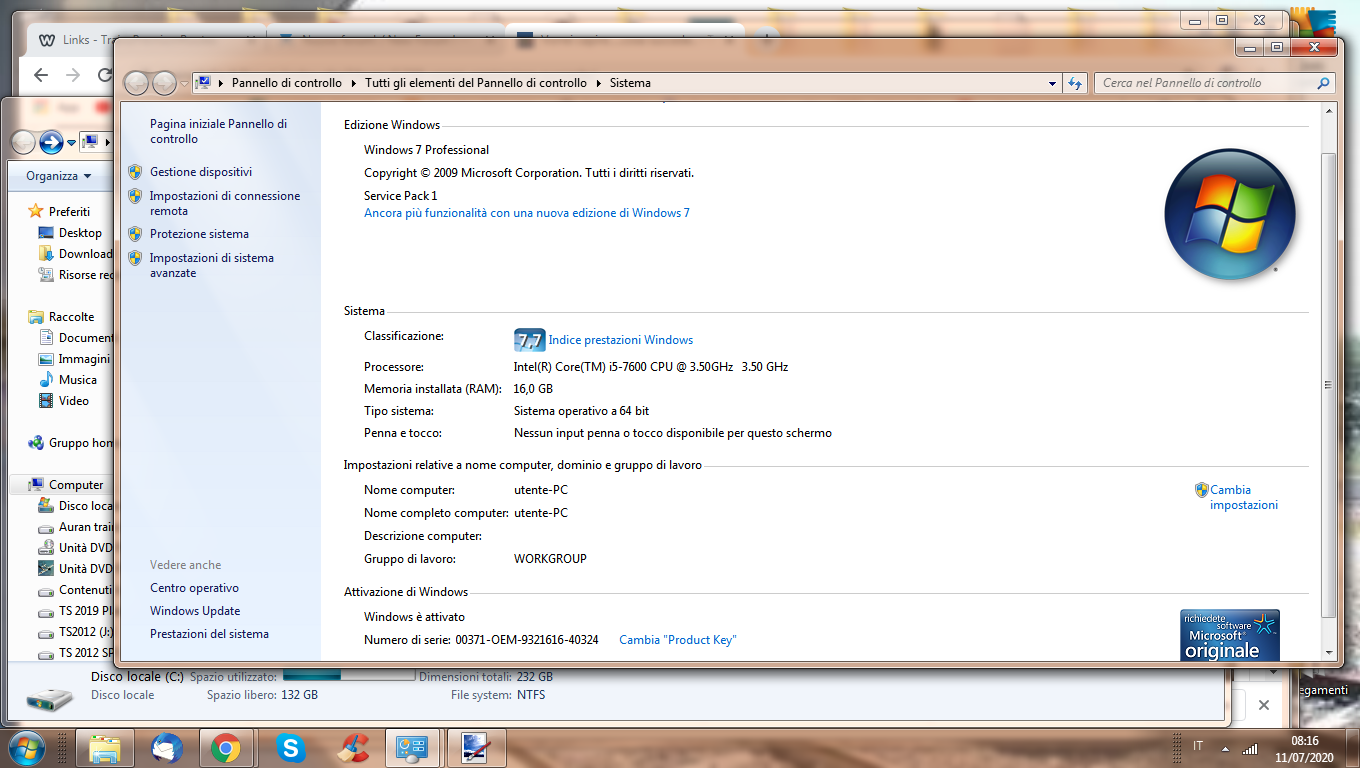Click Back button in System window
The width and height of the screenshot is (1360, 768).
coord(137,83)
